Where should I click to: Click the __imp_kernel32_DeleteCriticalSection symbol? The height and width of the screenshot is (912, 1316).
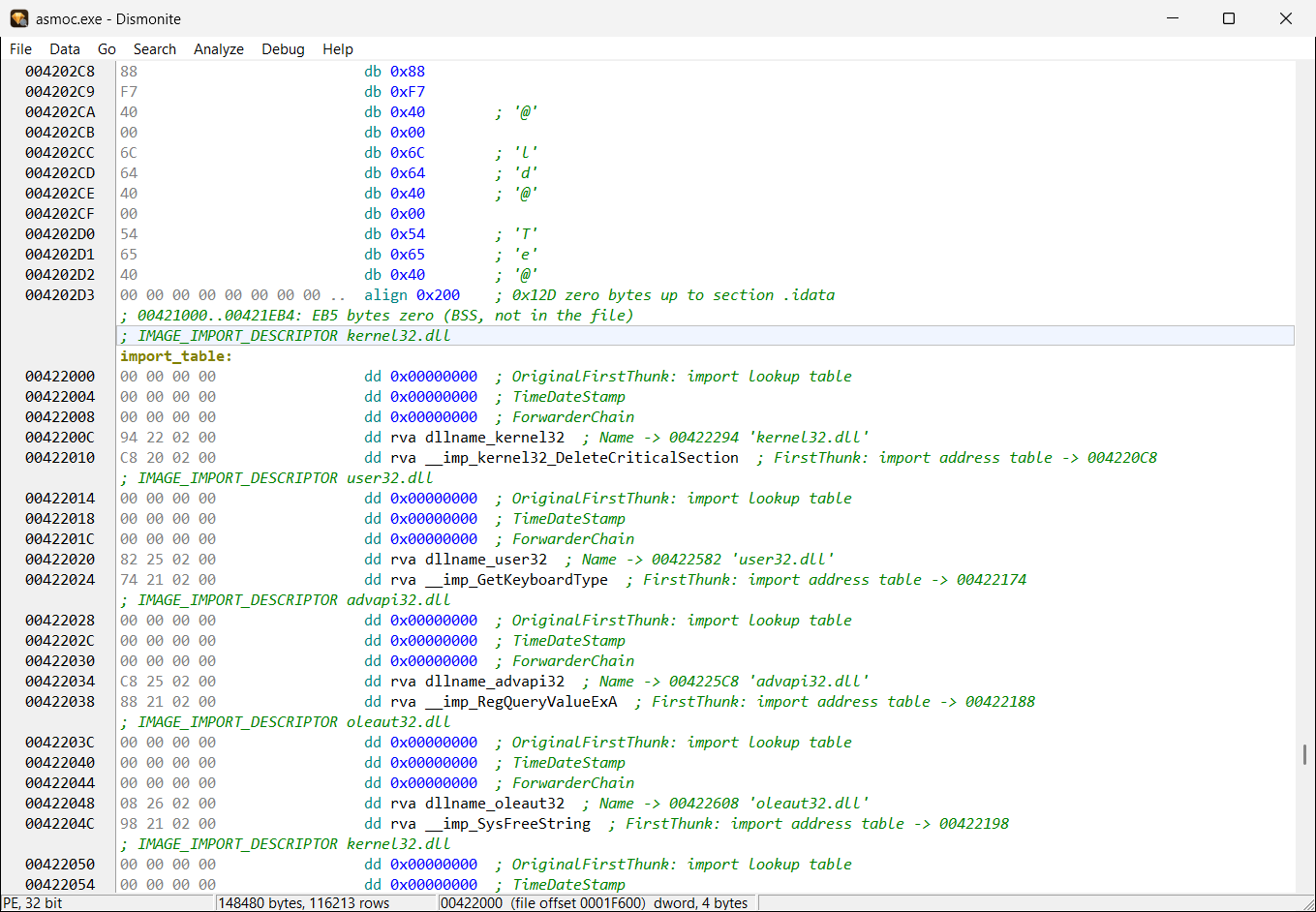[582, 458]
